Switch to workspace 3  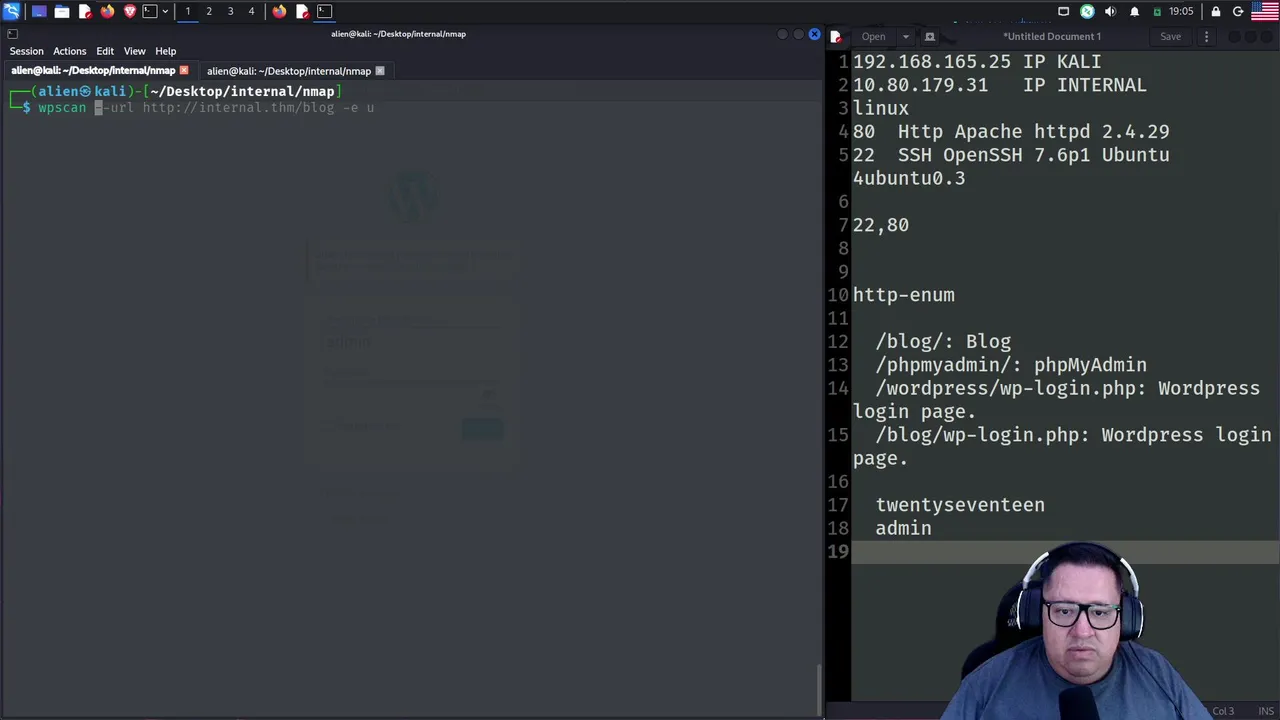pos(230,11)
